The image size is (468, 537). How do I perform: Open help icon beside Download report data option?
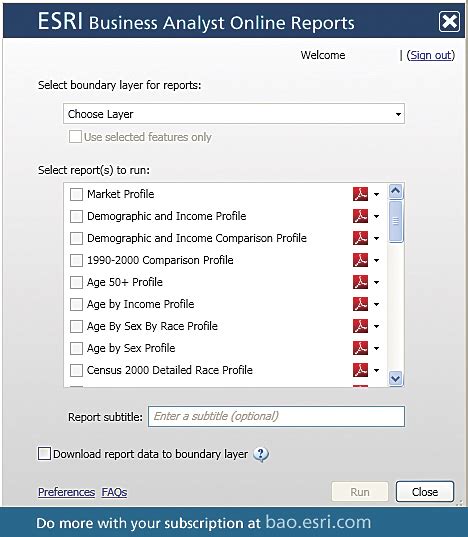(261, 455)
